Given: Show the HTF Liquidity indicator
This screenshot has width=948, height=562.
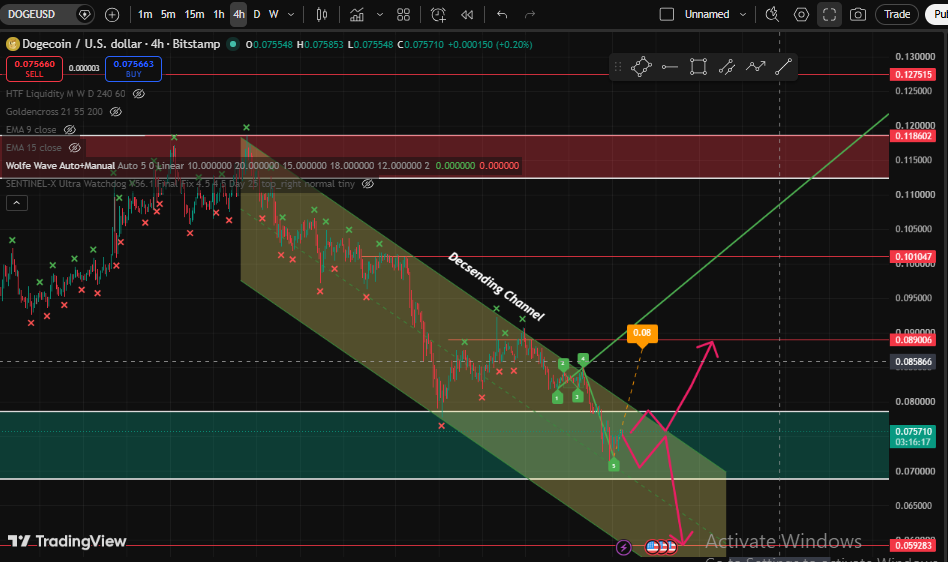Looking at the screenshot, I should pyautogui.click(x=138, y=94).
